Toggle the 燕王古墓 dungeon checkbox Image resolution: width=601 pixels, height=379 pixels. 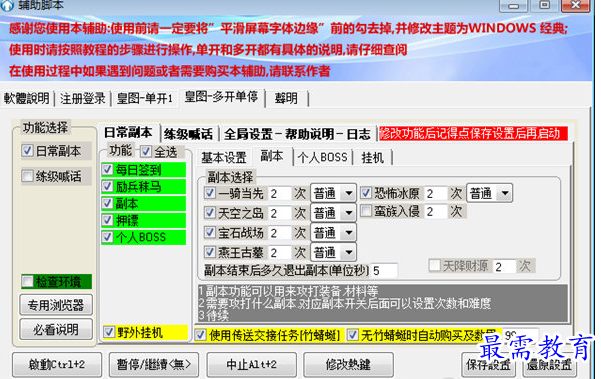pos(210,252)
